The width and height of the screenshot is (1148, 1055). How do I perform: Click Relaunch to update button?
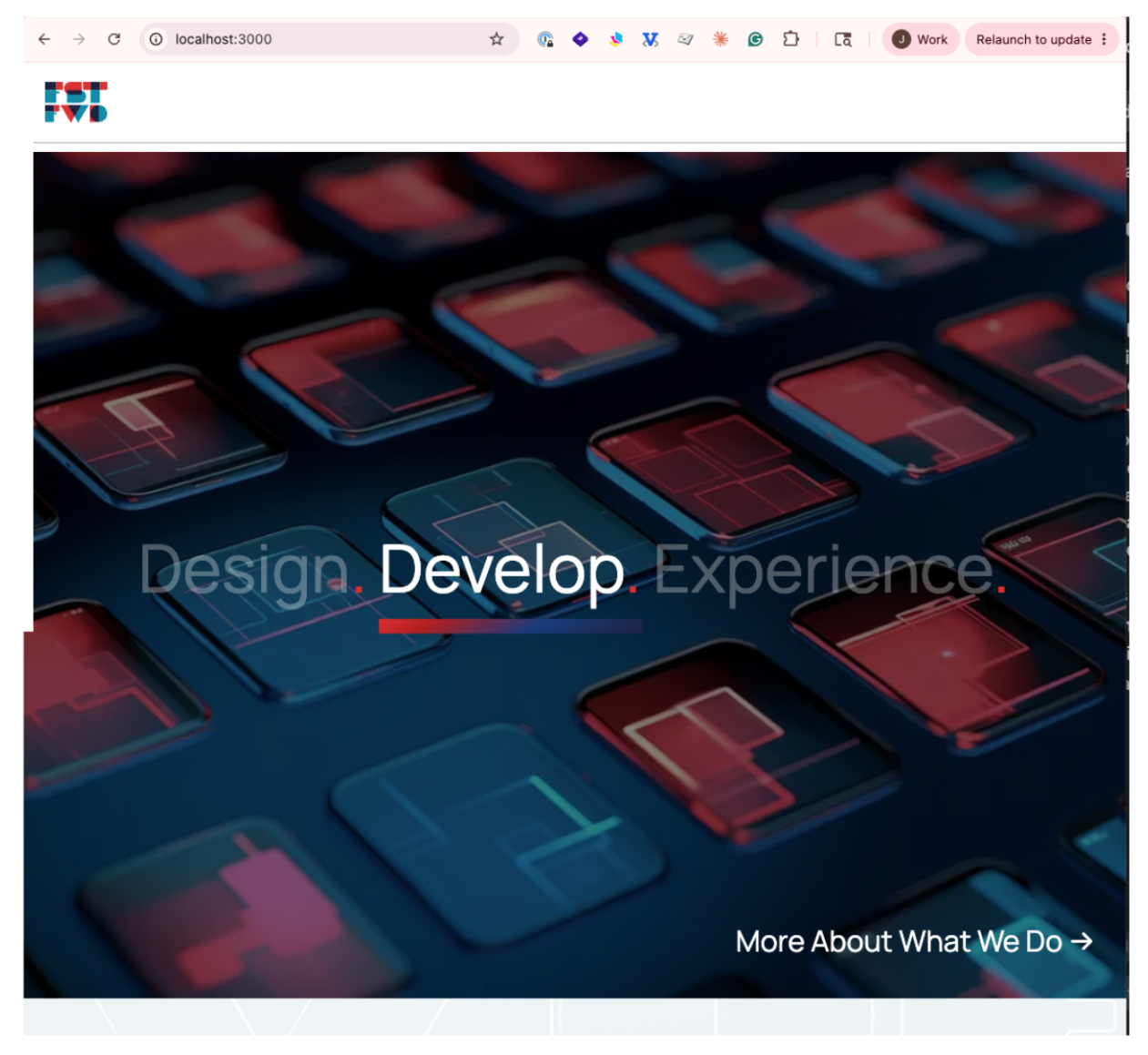[x=1033, y=39]
